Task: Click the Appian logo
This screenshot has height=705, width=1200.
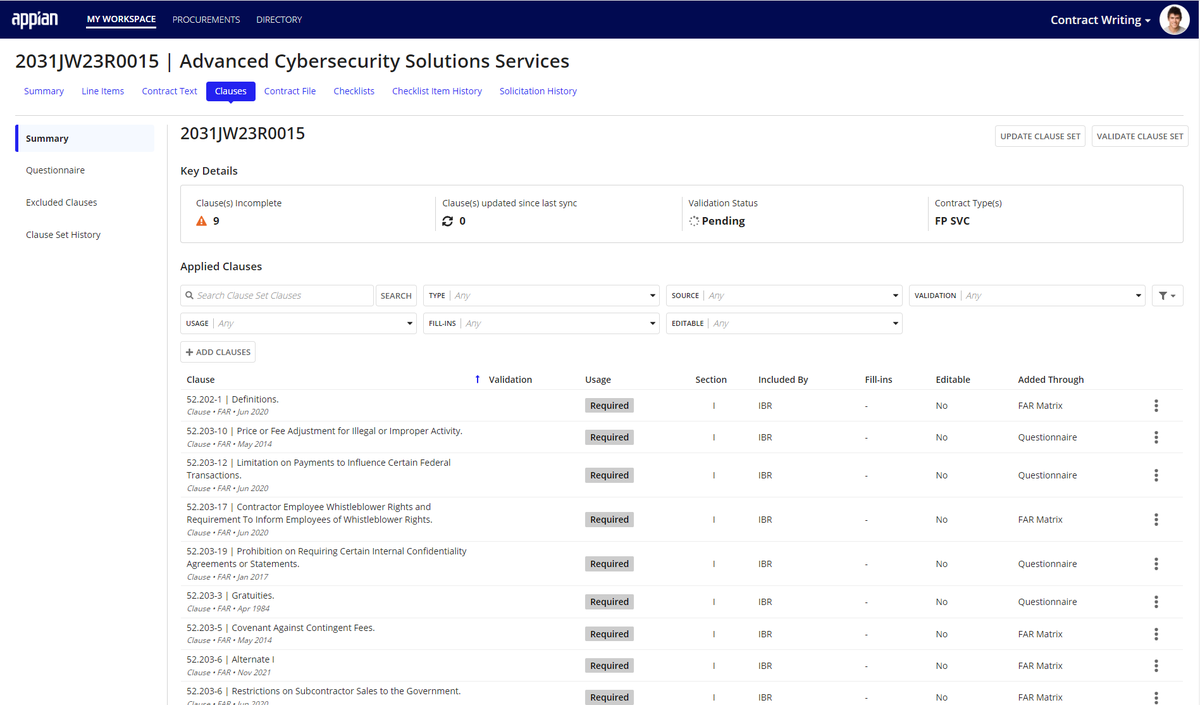Action: click(x=35, y=19)
